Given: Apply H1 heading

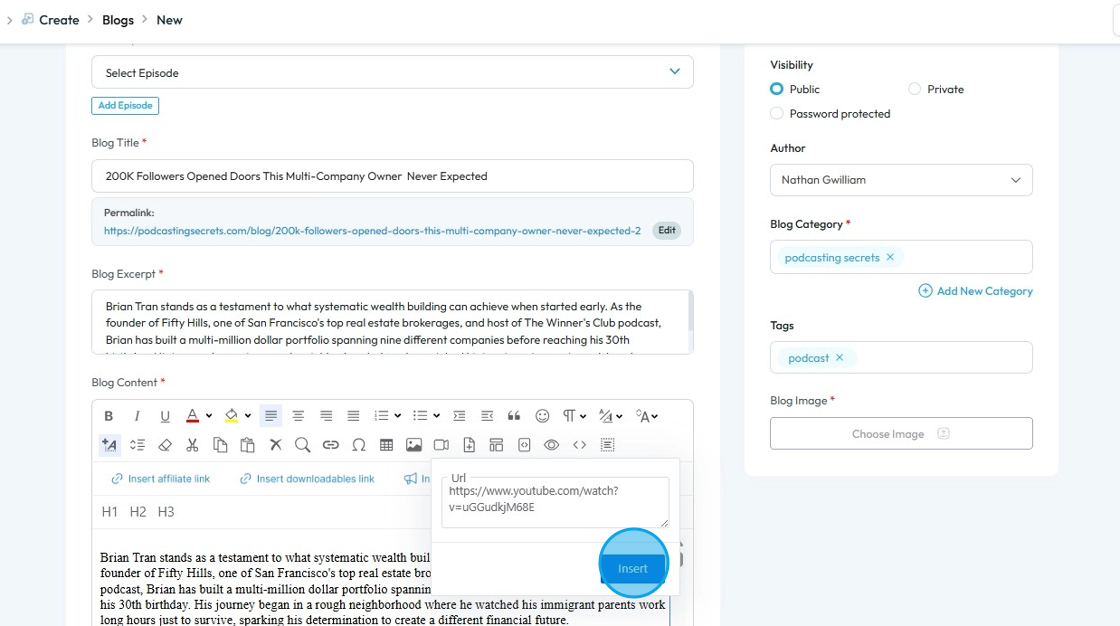Looking at the screenshot, I should 109,512.
